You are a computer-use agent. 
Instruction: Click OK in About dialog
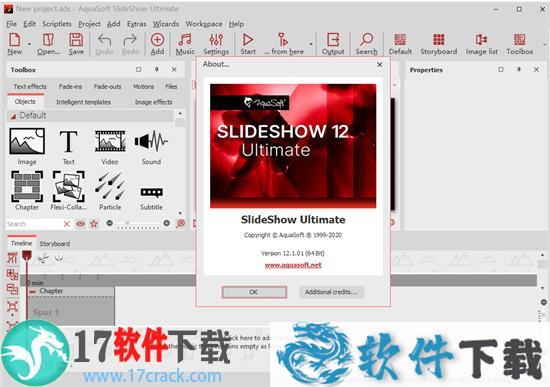254,292
